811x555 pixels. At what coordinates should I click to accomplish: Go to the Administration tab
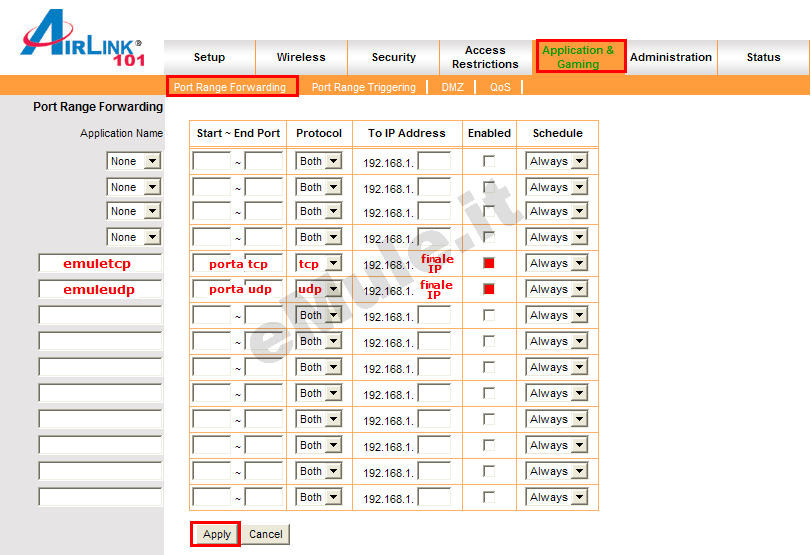coord(671,57)
